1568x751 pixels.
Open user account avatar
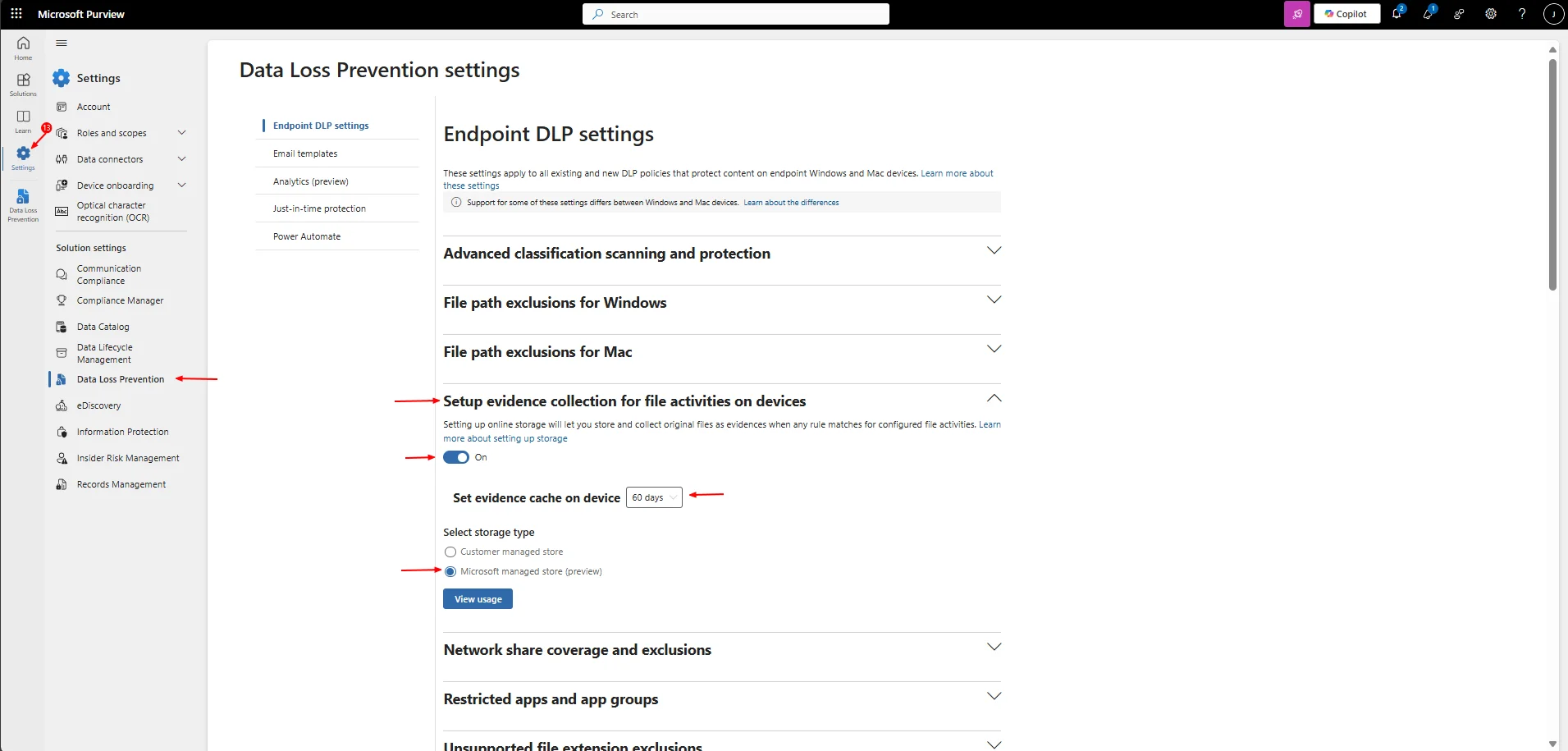tap(1553, 14)
